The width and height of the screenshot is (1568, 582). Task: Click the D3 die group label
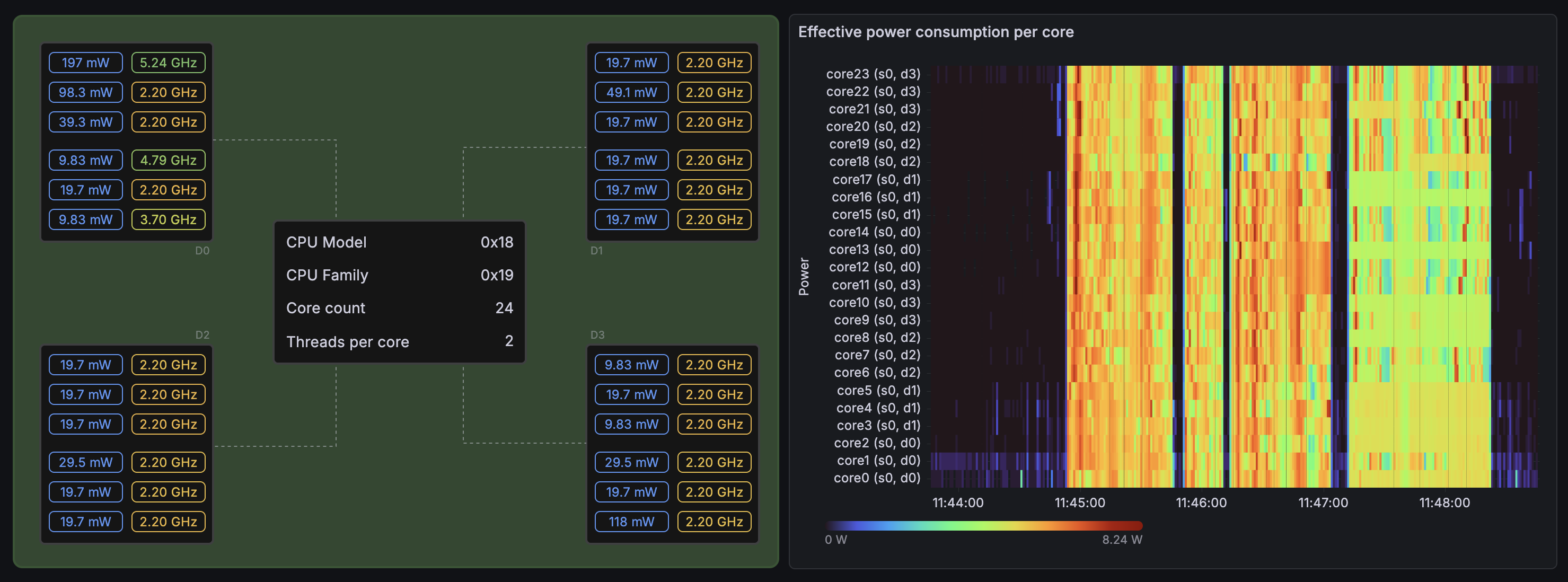point(597,335)
